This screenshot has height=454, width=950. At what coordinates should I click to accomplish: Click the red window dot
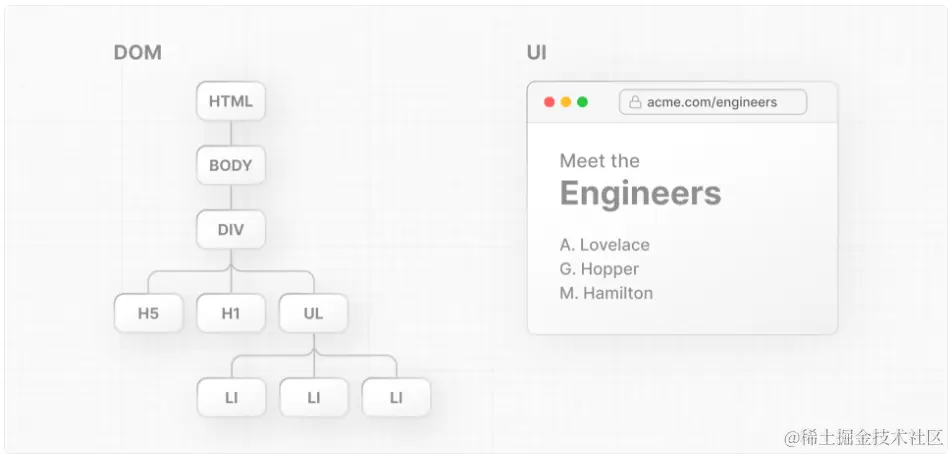(548, 102)
